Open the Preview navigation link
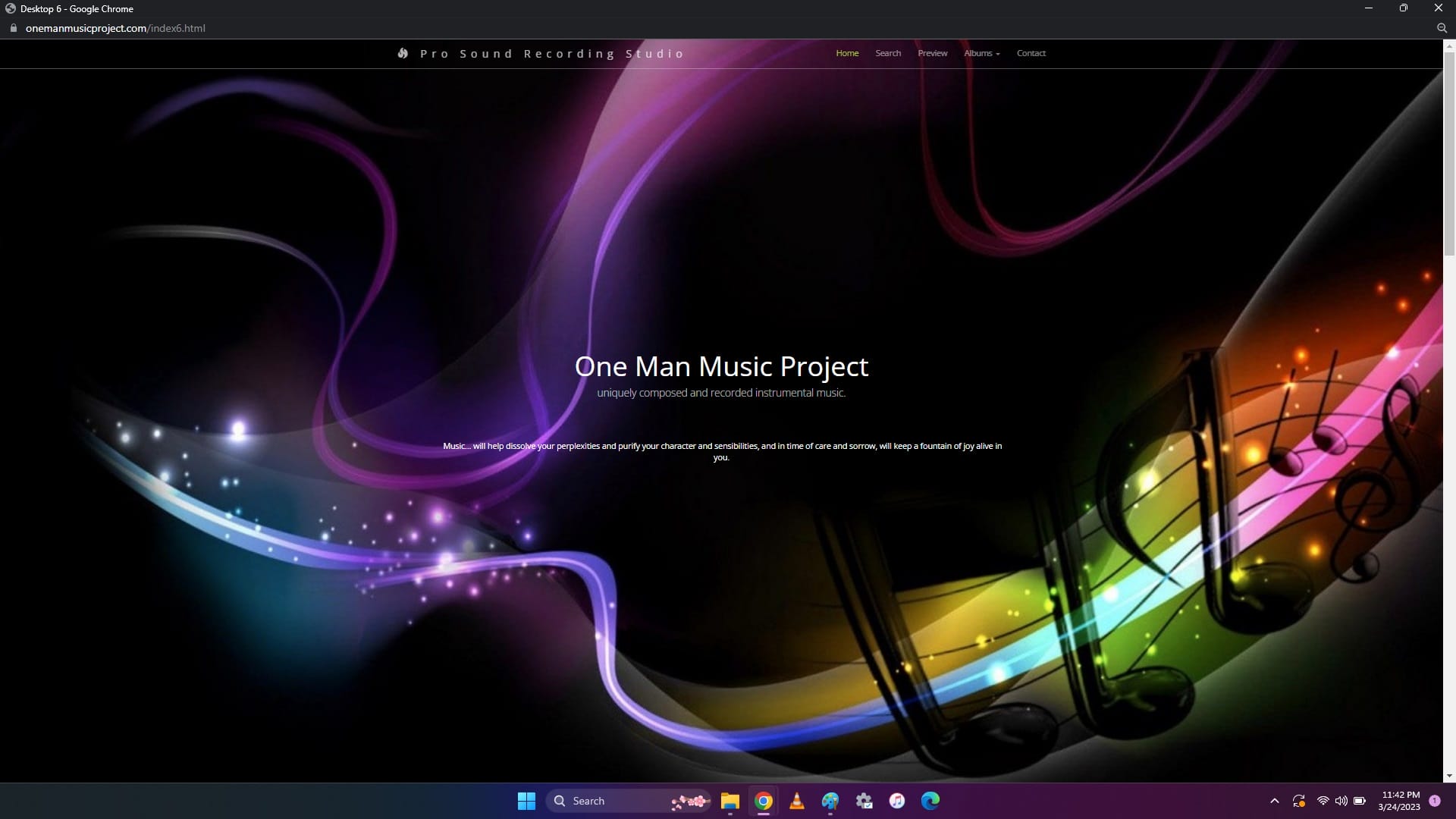Image resolution: width=1456 pixels, height=819 pixels. (932, 53)
